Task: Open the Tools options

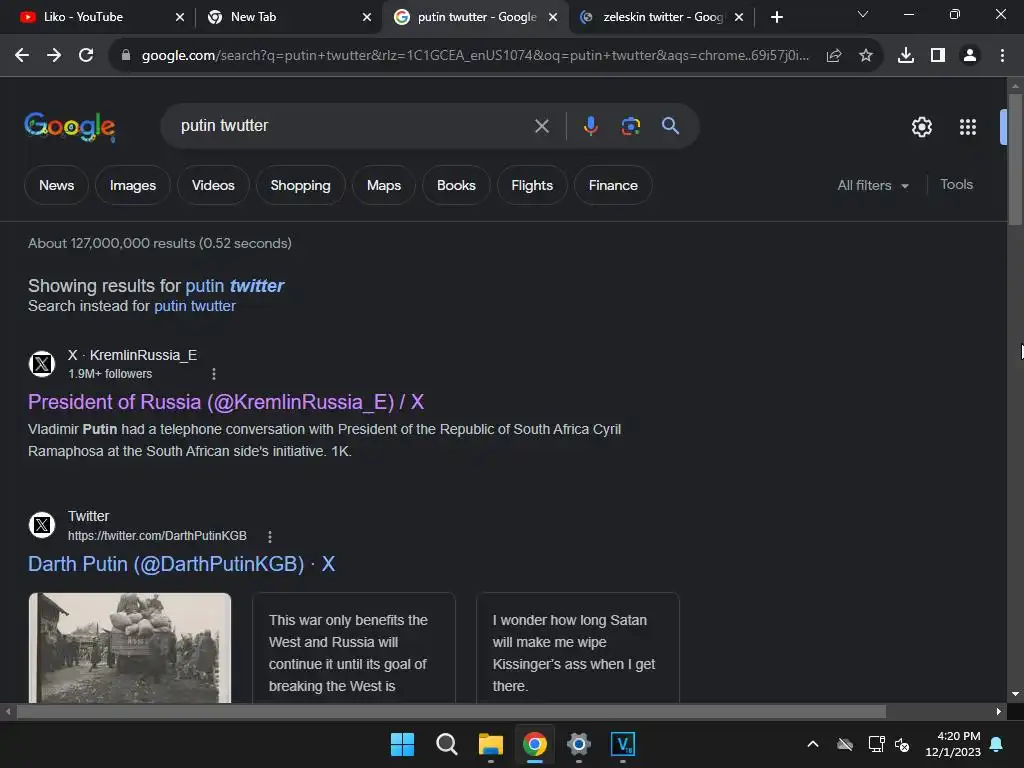Action: (956, 185)
